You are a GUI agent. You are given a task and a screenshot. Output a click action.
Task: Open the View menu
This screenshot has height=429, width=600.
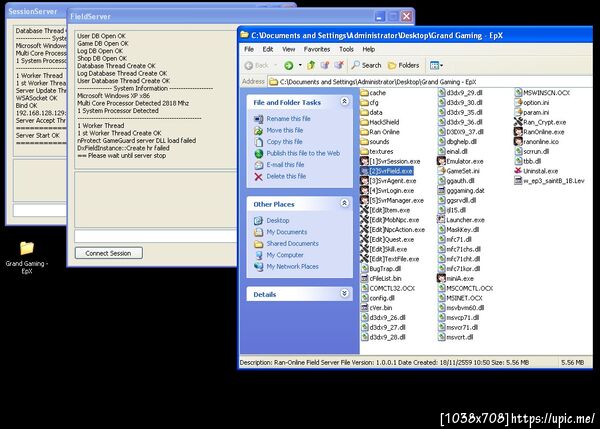[289, 49]
